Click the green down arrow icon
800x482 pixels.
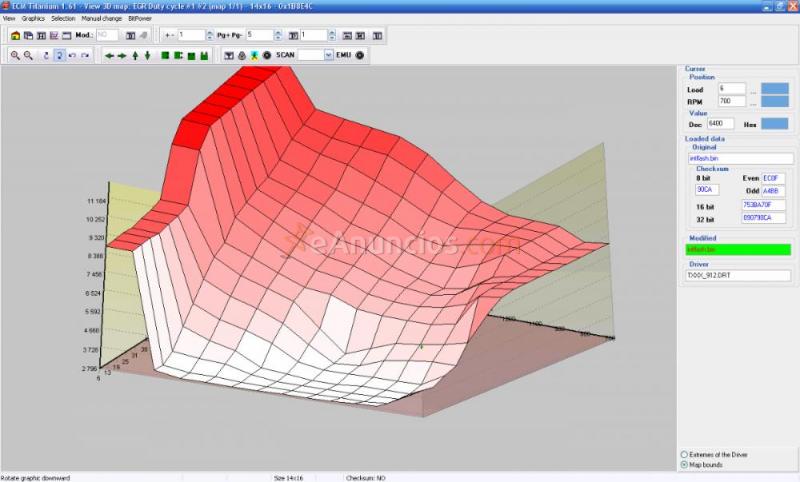[148, 55]
